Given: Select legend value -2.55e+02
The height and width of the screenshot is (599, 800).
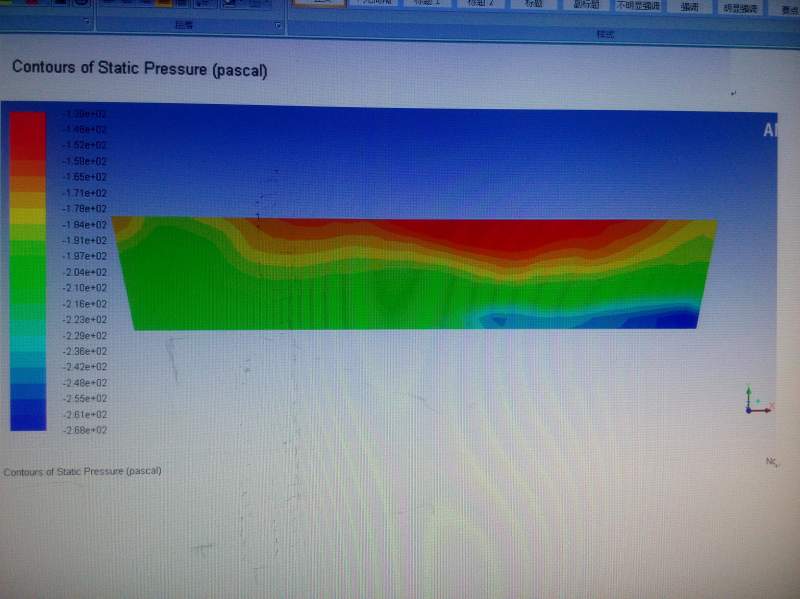Looking at the screenshot, I should [85, 398].
